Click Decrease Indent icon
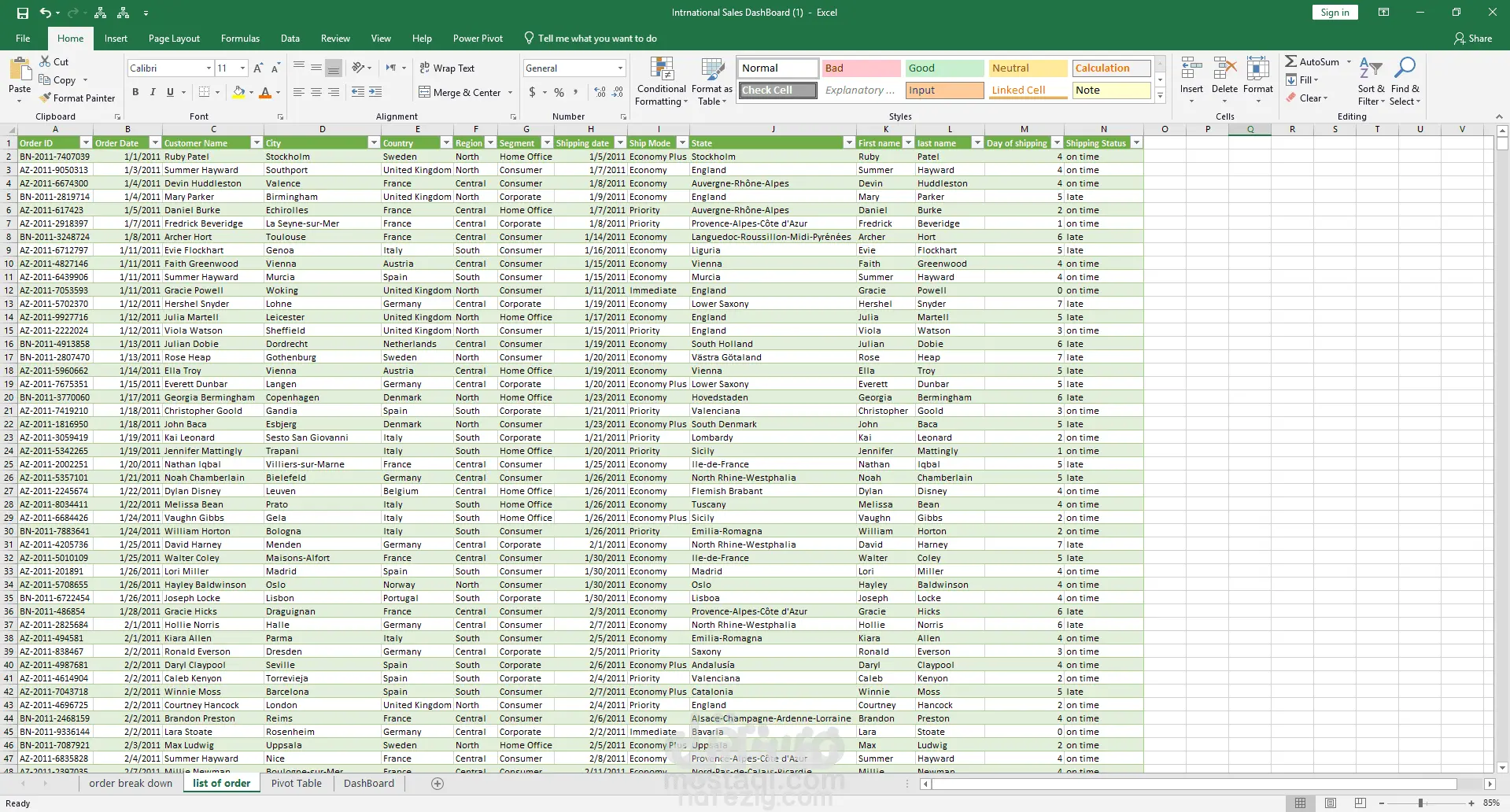This screenshot has width=1510, height=812. click(x=358, y=92)
